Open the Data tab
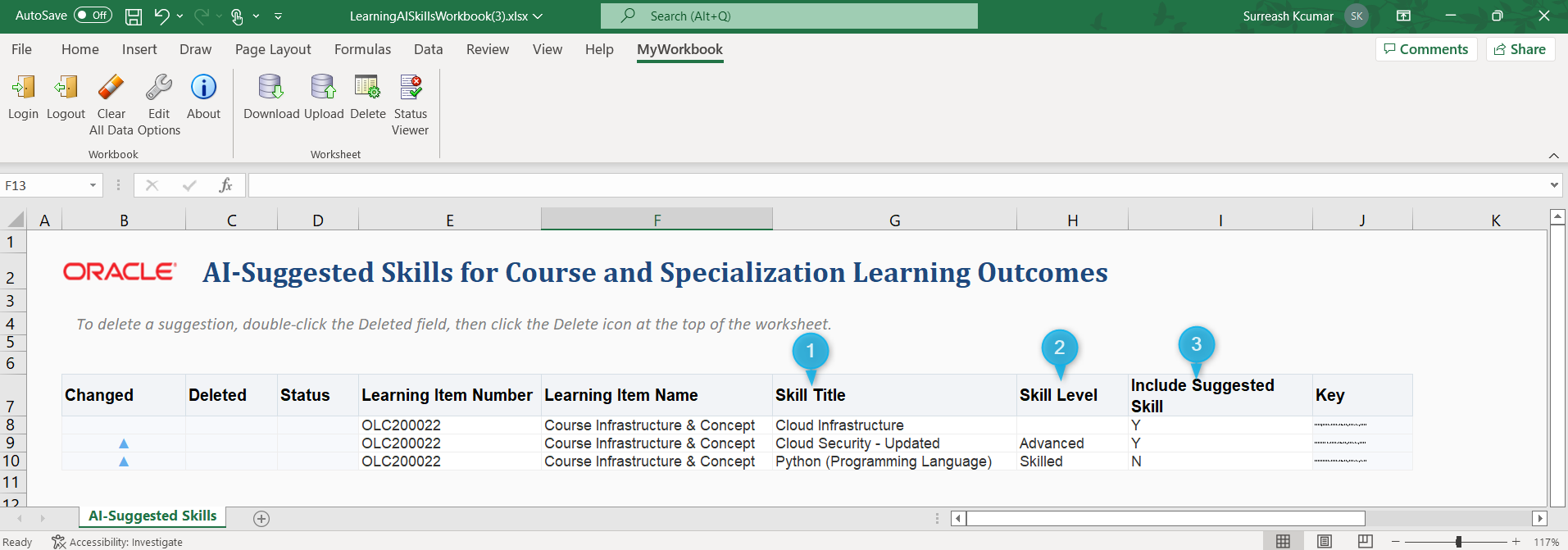This screenshot has width=1568, height=550. point(428,49)
